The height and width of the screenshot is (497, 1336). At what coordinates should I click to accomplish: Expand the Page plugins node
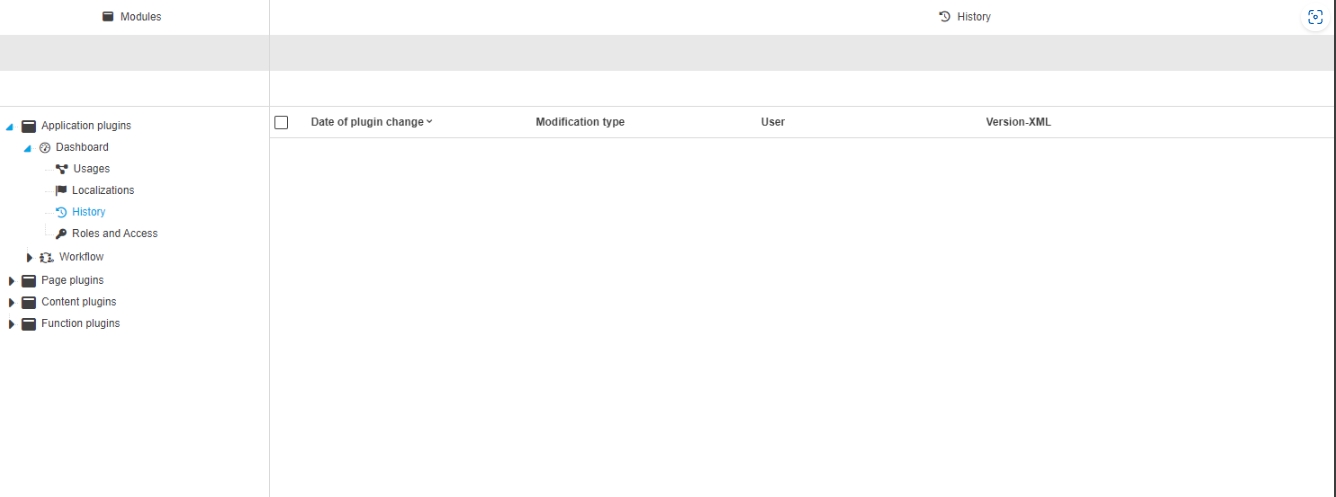(x=12, y=281)
